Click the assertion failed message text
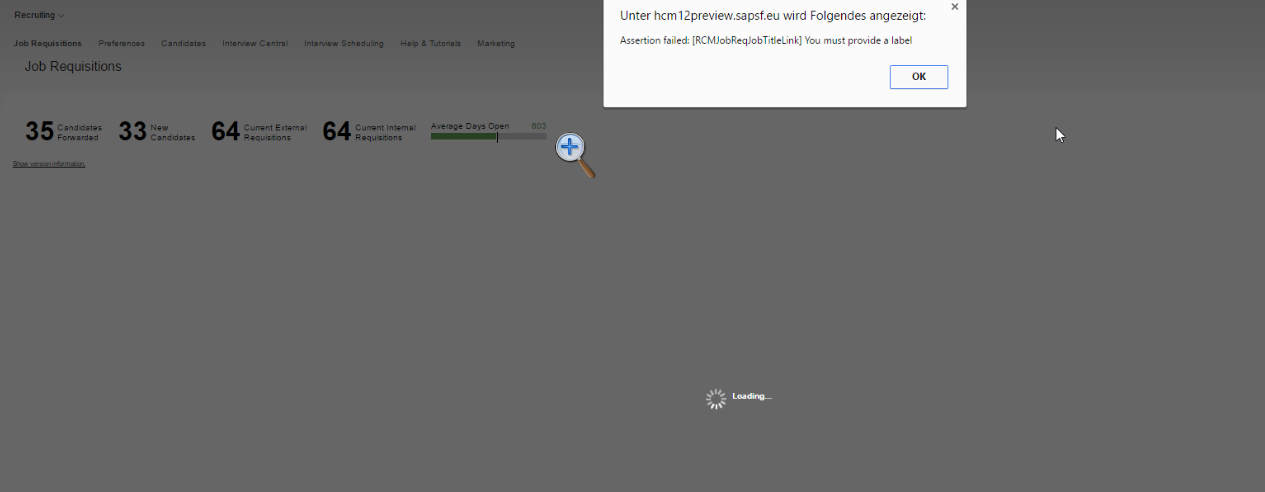Screen dimensions: 1265x492 [766, 40]
